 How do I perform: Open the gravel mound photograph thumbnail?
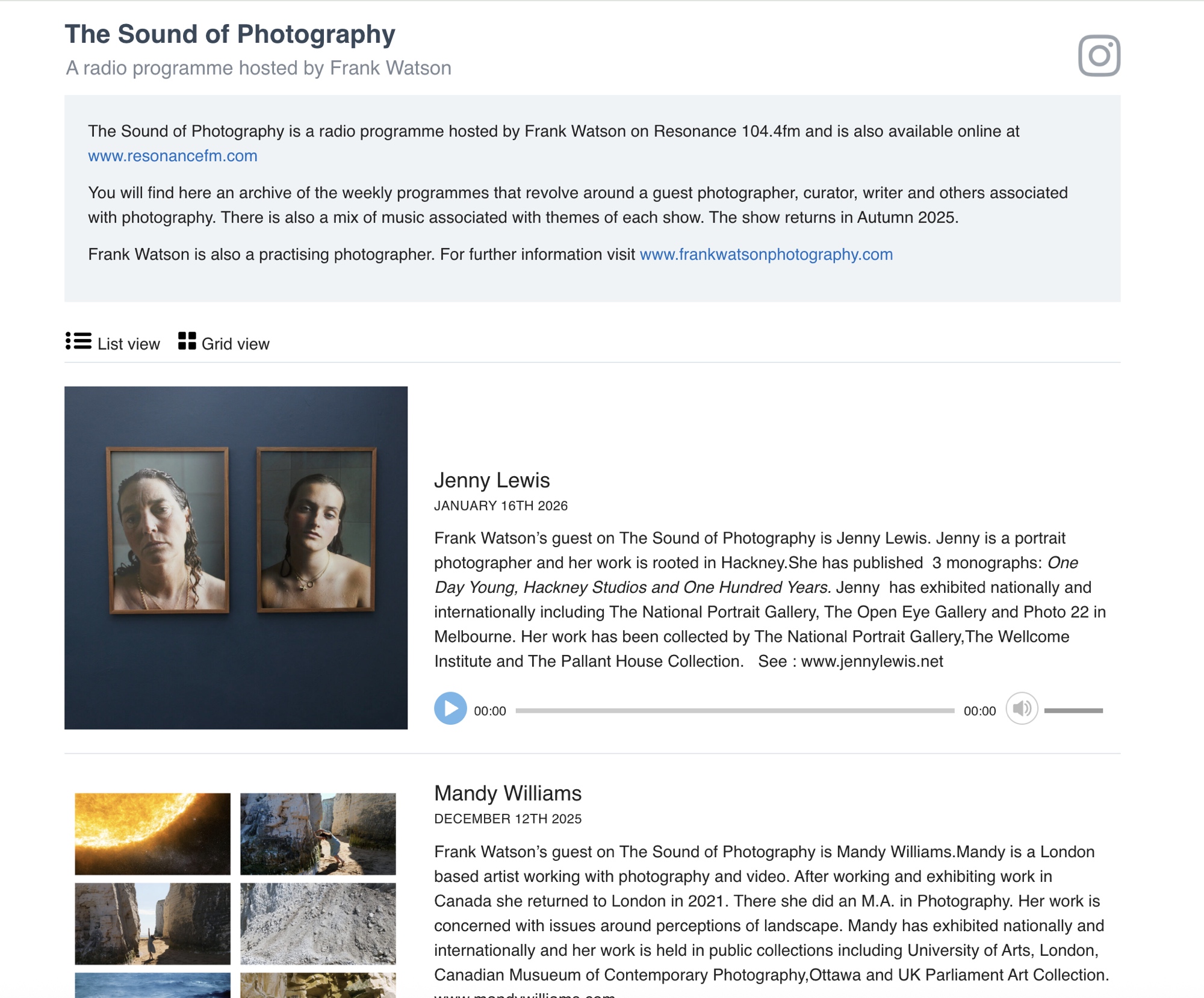pyautogui.click(x=318, y=923)
